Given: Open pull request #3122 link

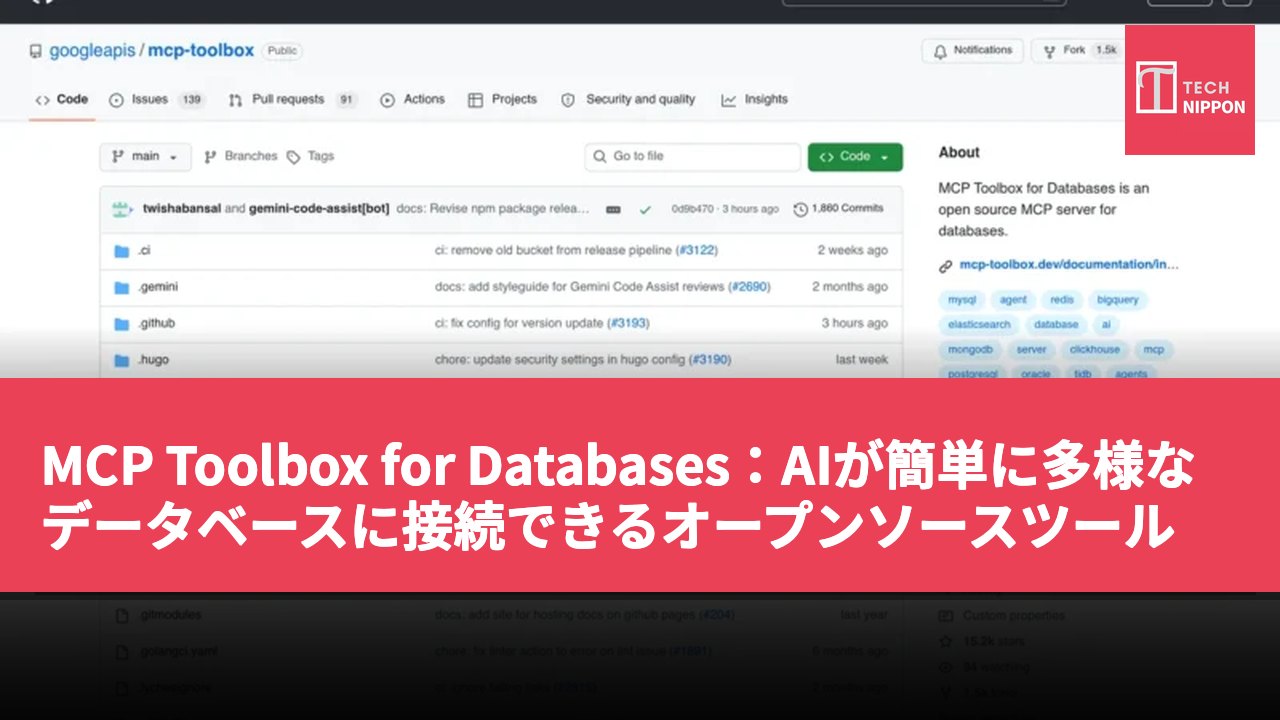Looking at the screenshot, I should tap(697, 251).
